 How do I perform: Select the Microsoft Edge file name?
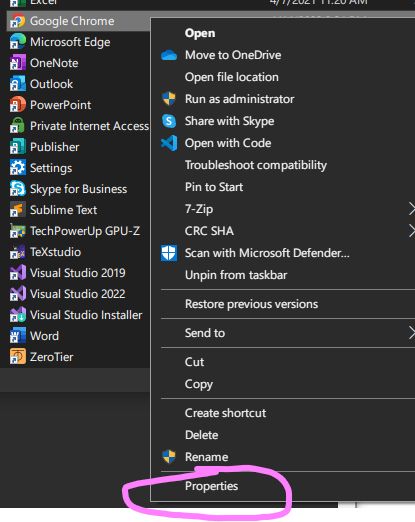(70, 42)
